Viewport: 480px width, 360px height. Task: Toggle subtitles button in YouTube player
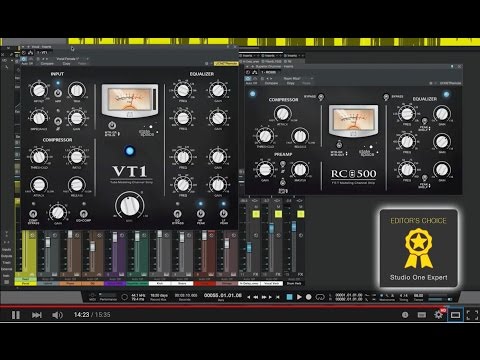(x=422, y=315)
